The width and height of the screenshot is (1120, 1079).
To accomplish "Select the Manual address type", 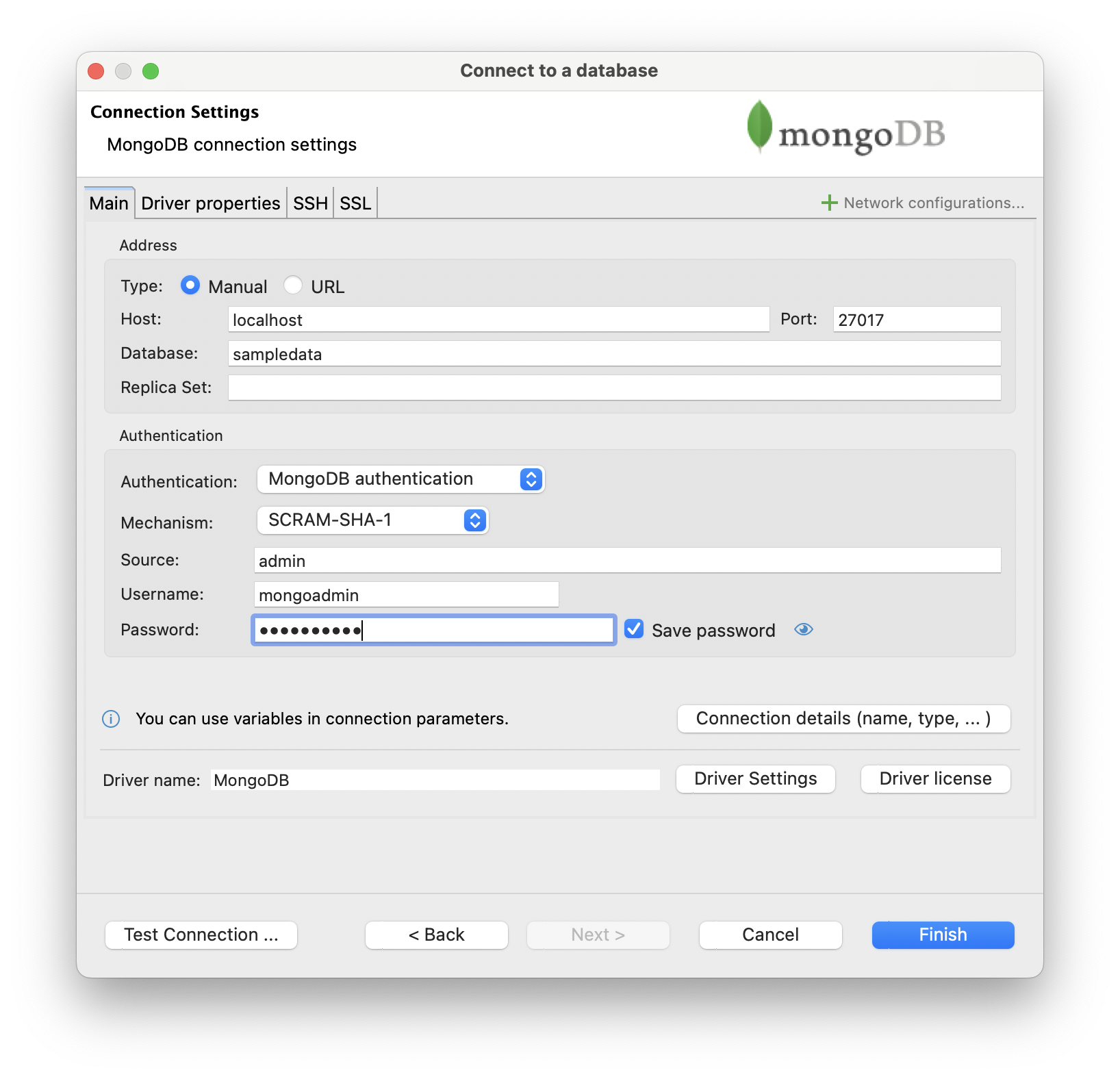I will [x=190, y=285].
